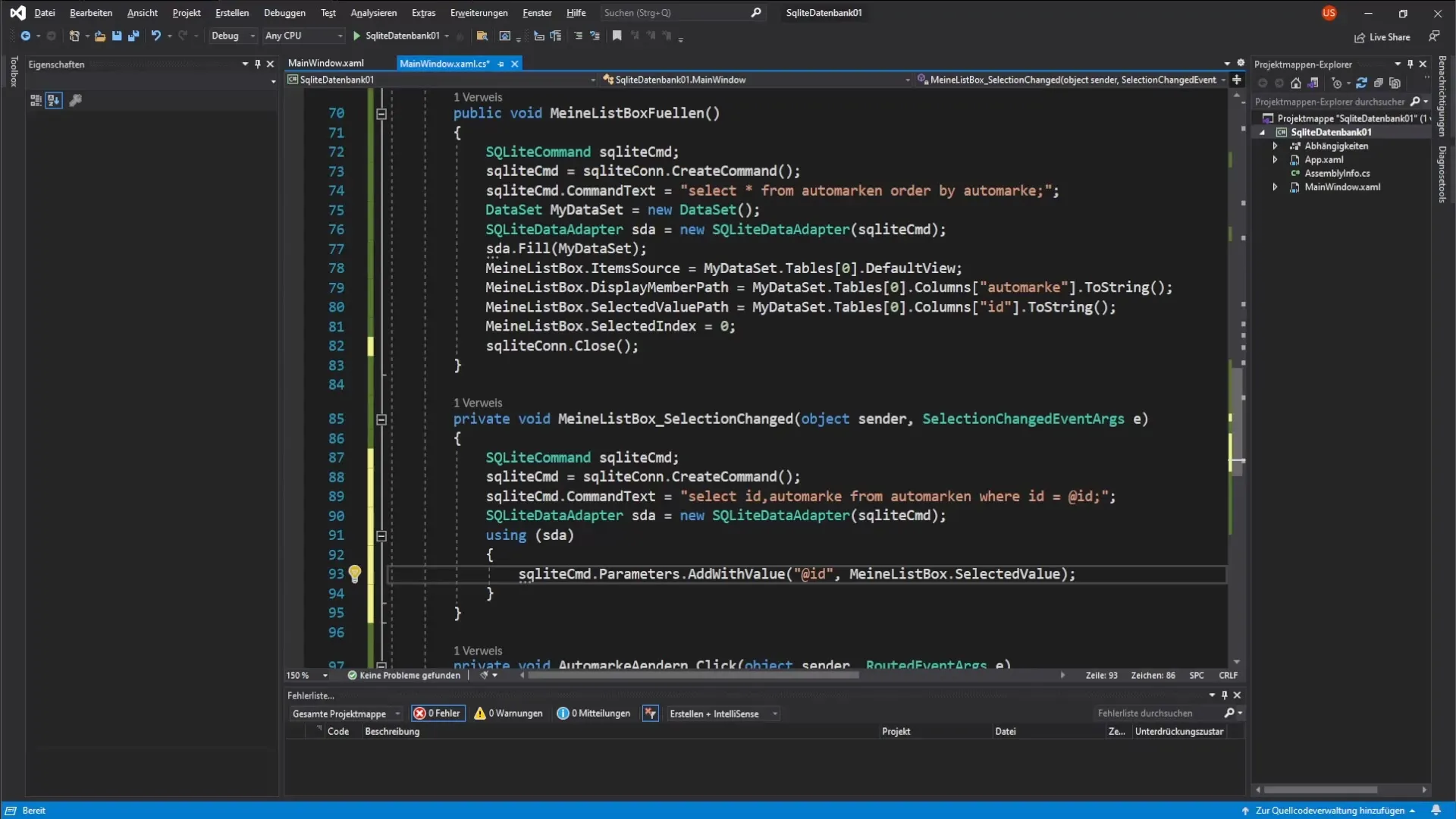The height and width of the screenshot is (819, 1456).
Task: Collapse the MeineListBoxFuellen method at line 70
Action: click(x=381, y=114)
